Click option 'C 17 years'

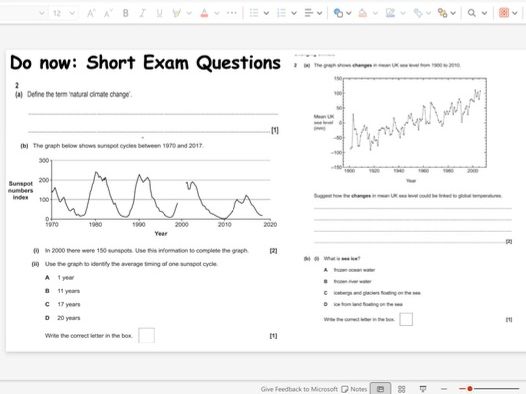63,304
